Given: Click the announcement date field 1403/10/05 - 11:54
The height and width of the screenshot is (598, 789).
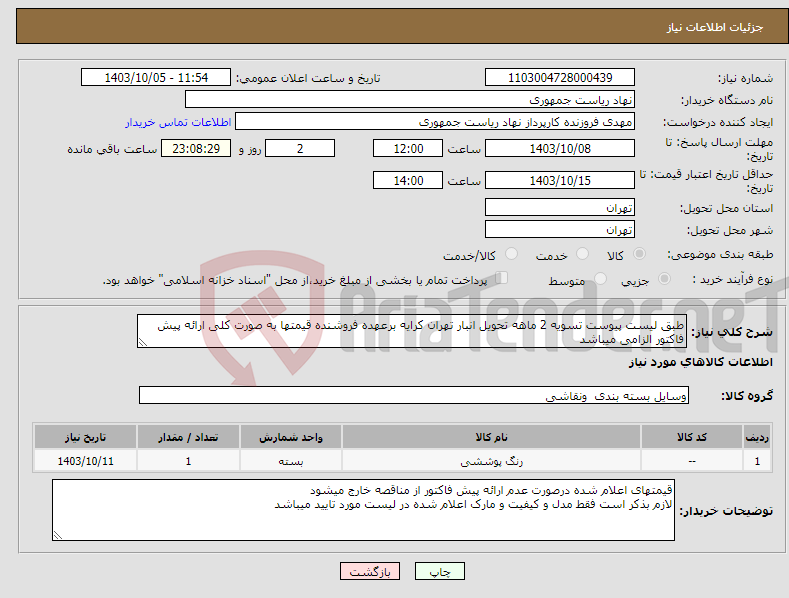Looking at the screenshot, I should (x=156, y=78).
